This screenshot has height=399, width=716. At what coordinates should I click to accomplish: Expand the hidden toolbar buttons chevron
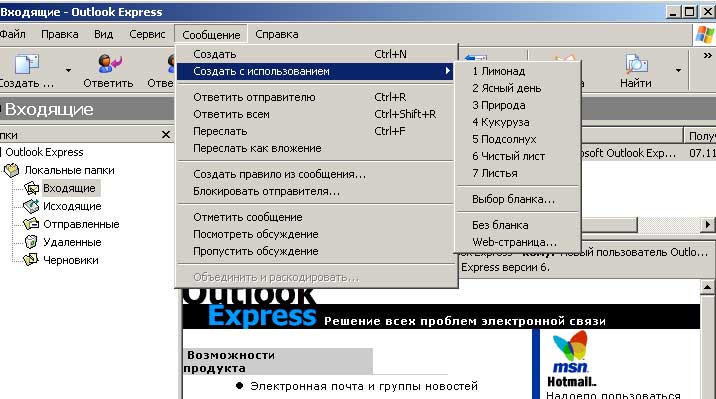[707, 55]
